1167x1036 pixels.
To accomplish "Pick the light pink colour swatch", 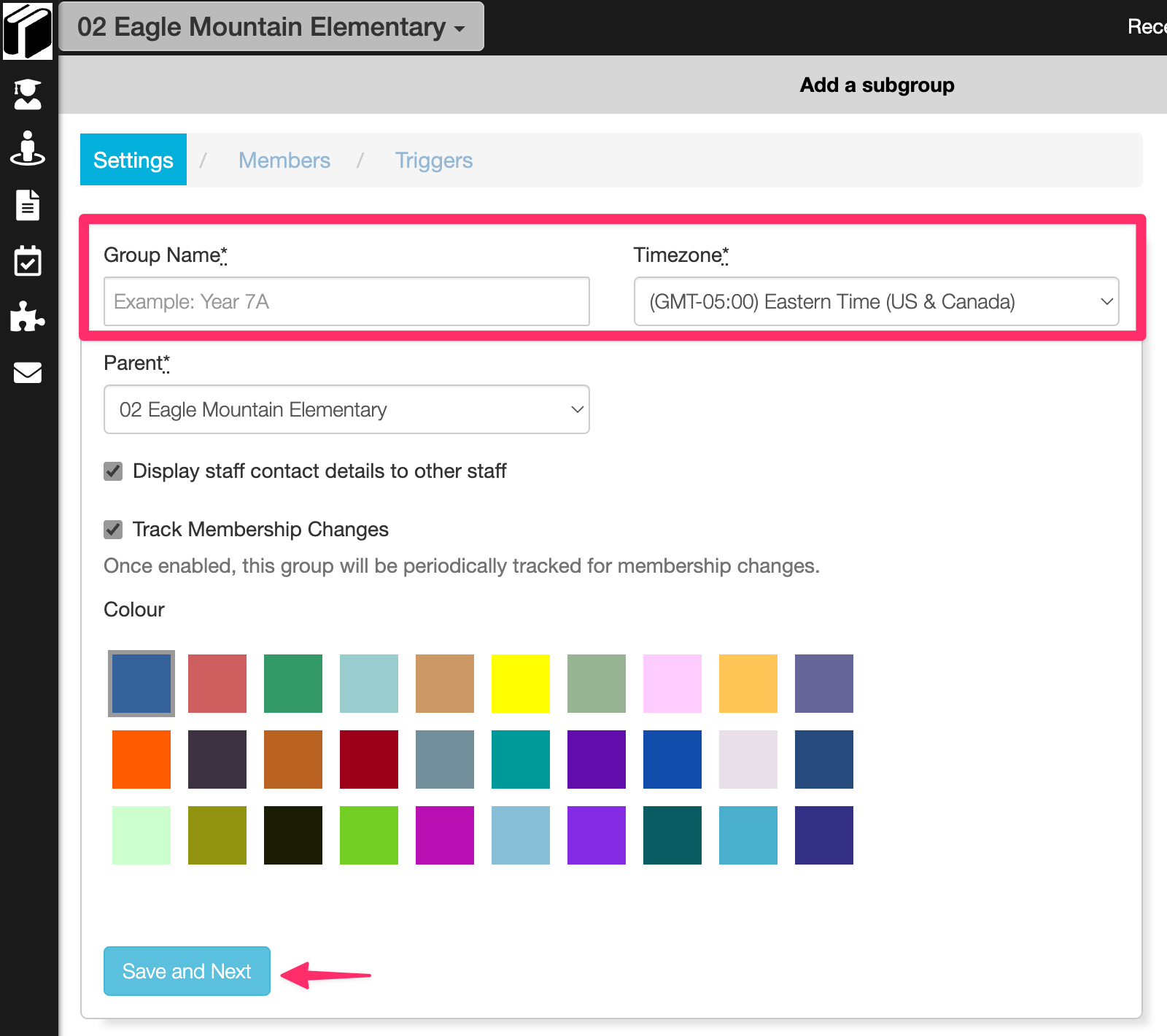I will [x=672, y=684].
